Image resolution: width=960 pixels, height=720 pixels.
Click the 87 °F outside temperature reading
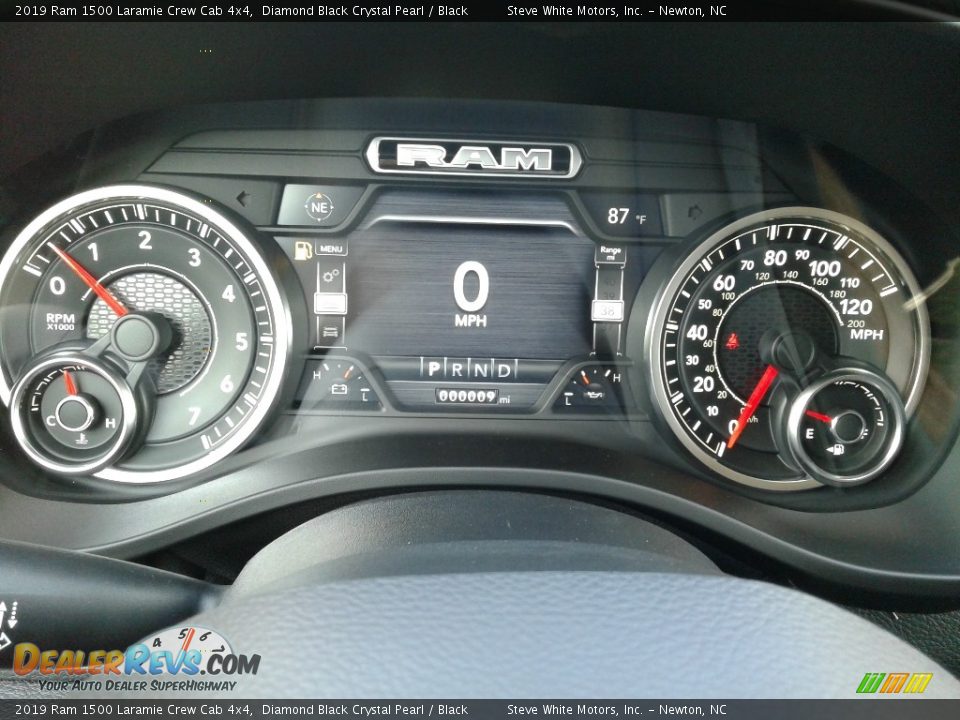[626, 216]
